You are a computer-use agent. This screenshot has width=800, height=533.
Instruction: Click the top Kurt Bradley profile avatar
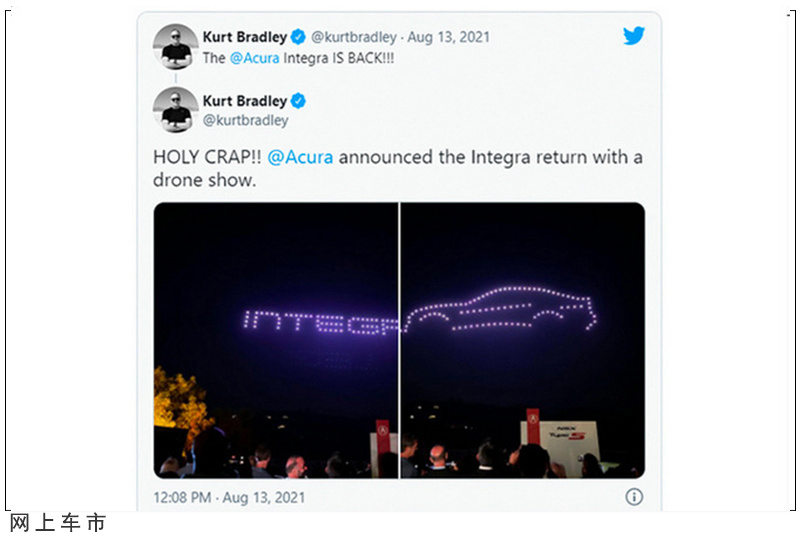click(176, 46)
